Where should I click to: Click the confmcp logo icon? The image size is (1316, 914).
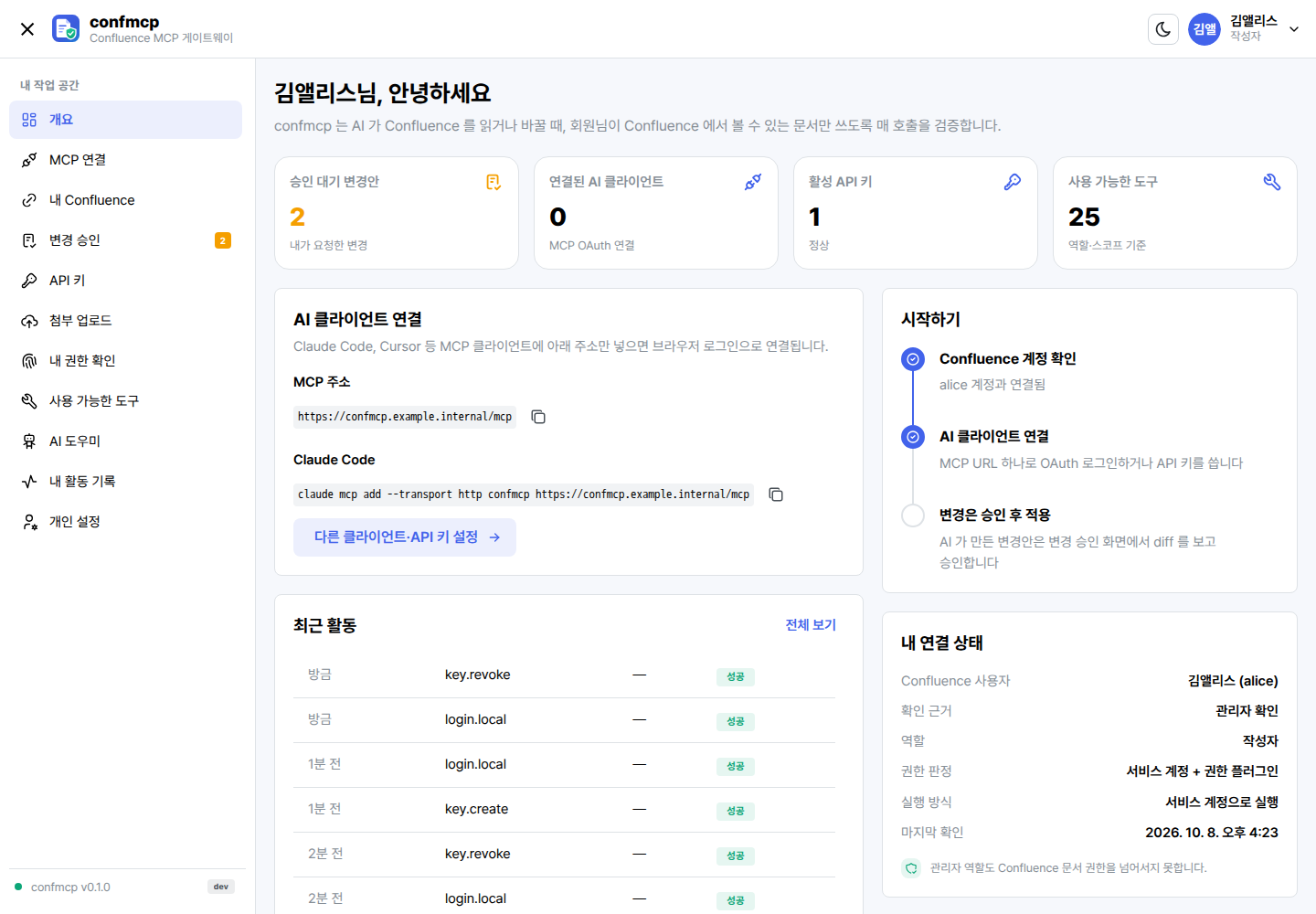[x=66, y=28]
